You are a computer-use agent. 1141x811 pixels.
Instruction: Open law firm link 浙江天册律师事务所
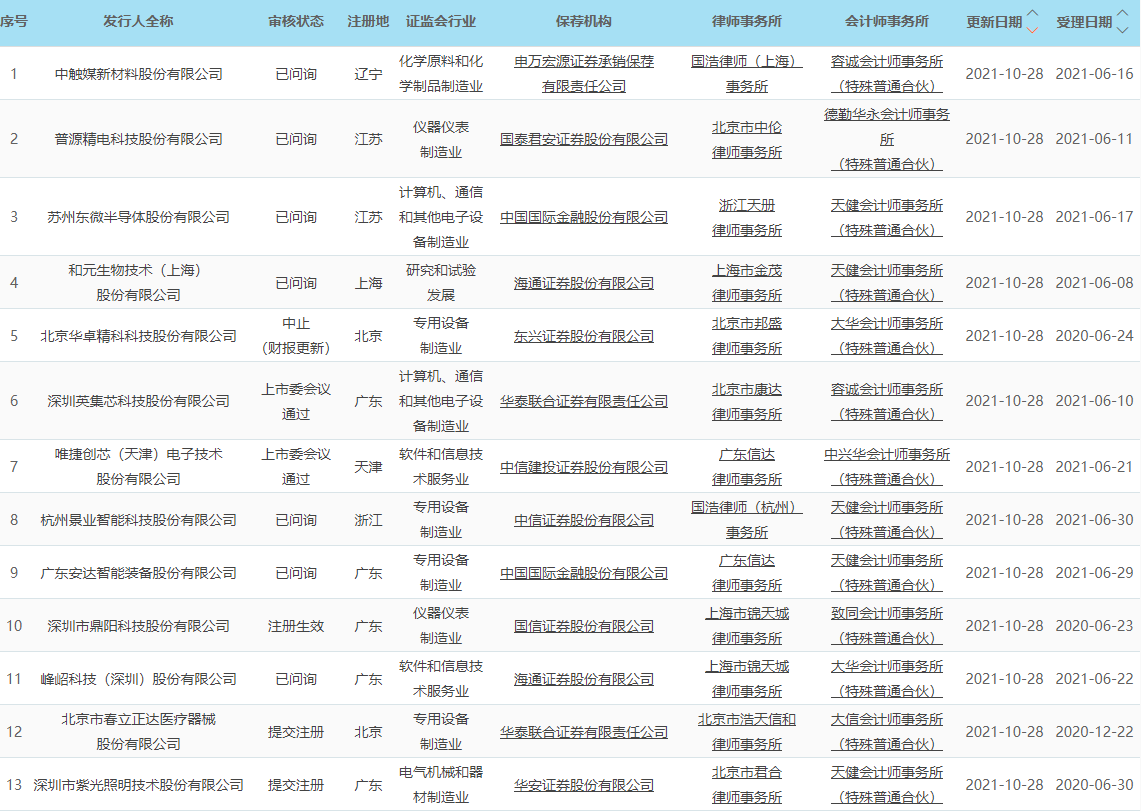[747, 217]
